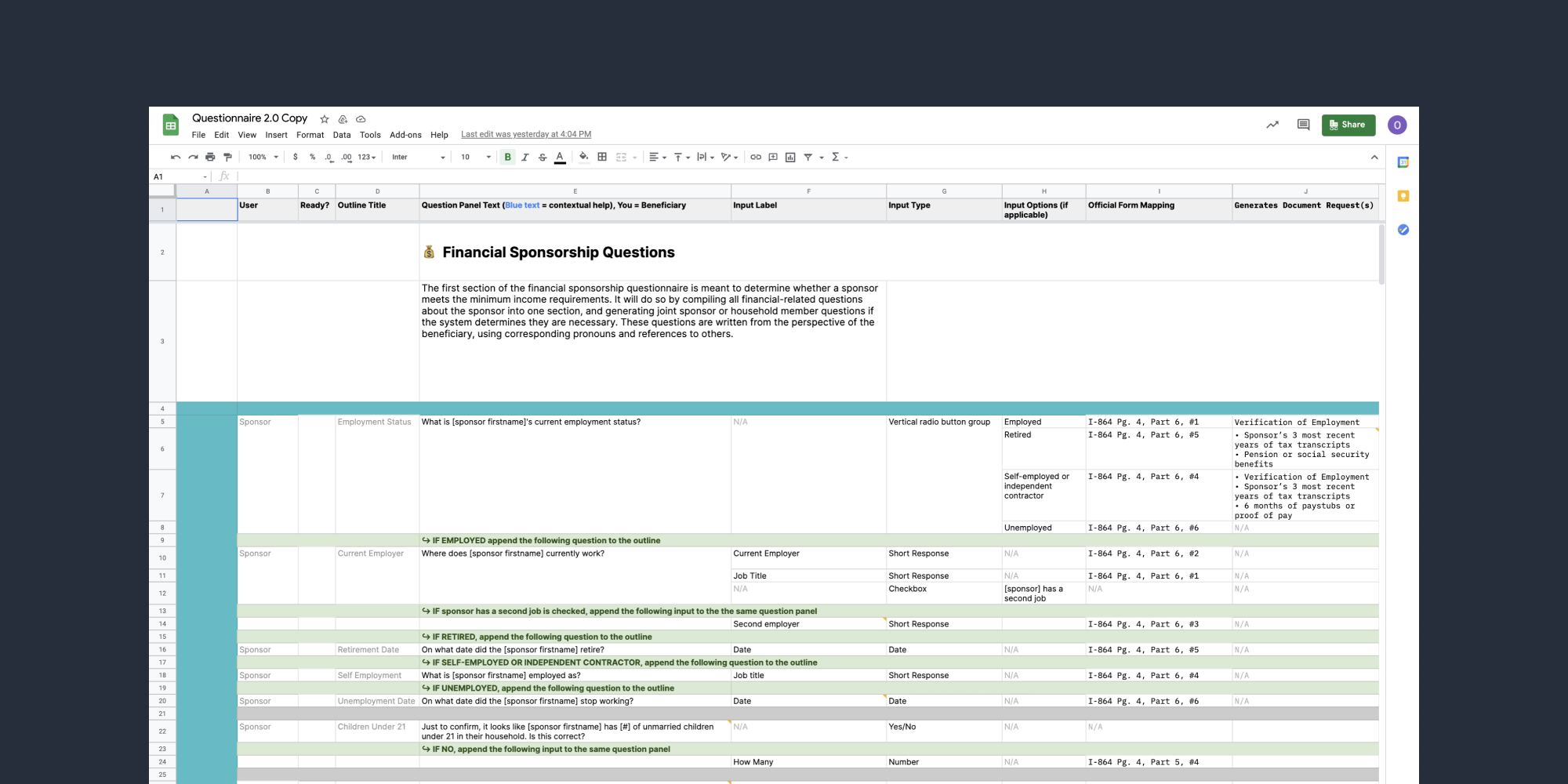Open the Format menu

(310, 135)
